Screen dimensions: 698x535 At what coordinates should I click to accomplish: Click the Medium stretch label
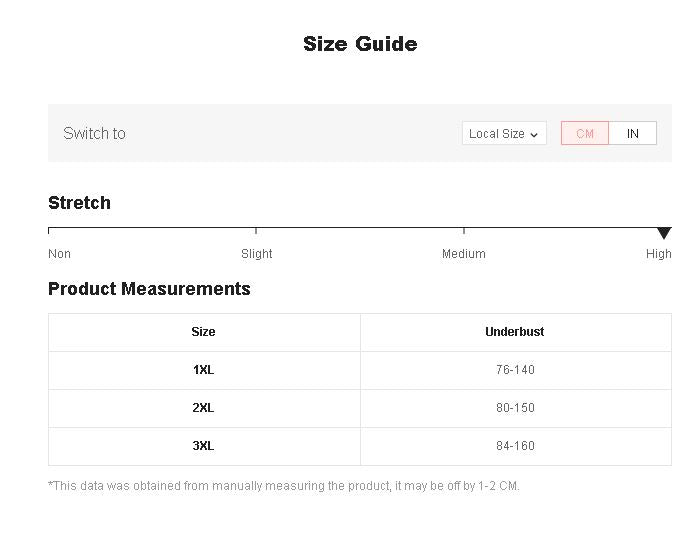click(464, 254)
